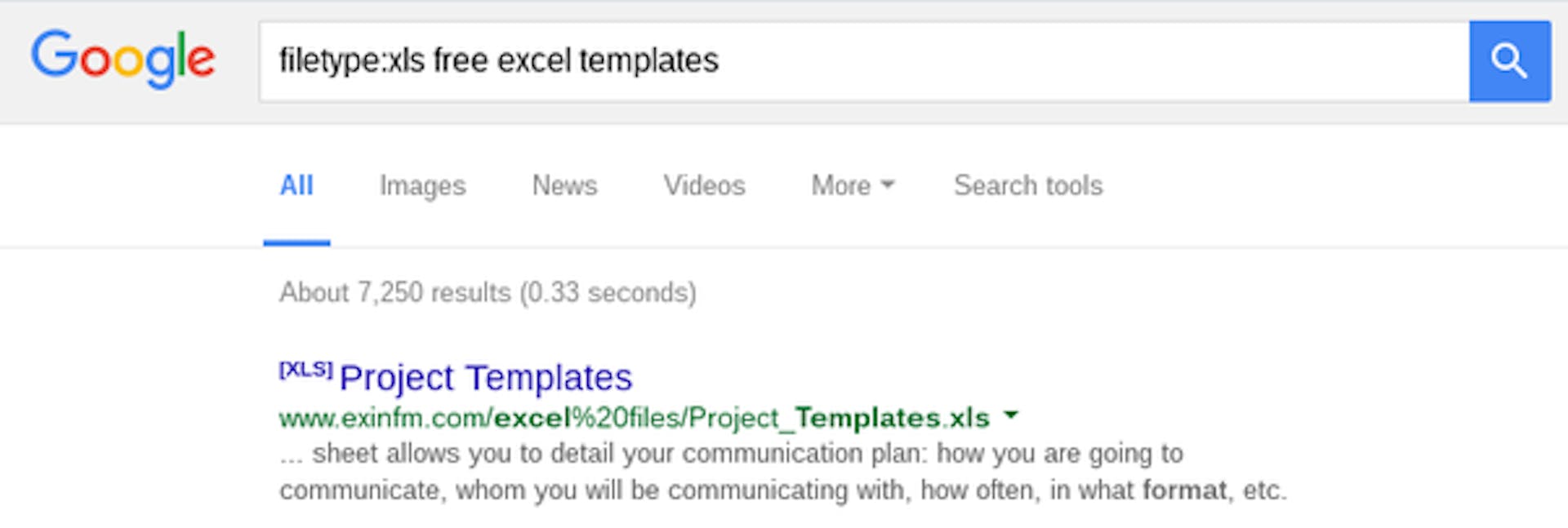Click the green exinfm.com result URL
The height and width of the screenshot is (528, 1568).
click(x=634, y=418)
